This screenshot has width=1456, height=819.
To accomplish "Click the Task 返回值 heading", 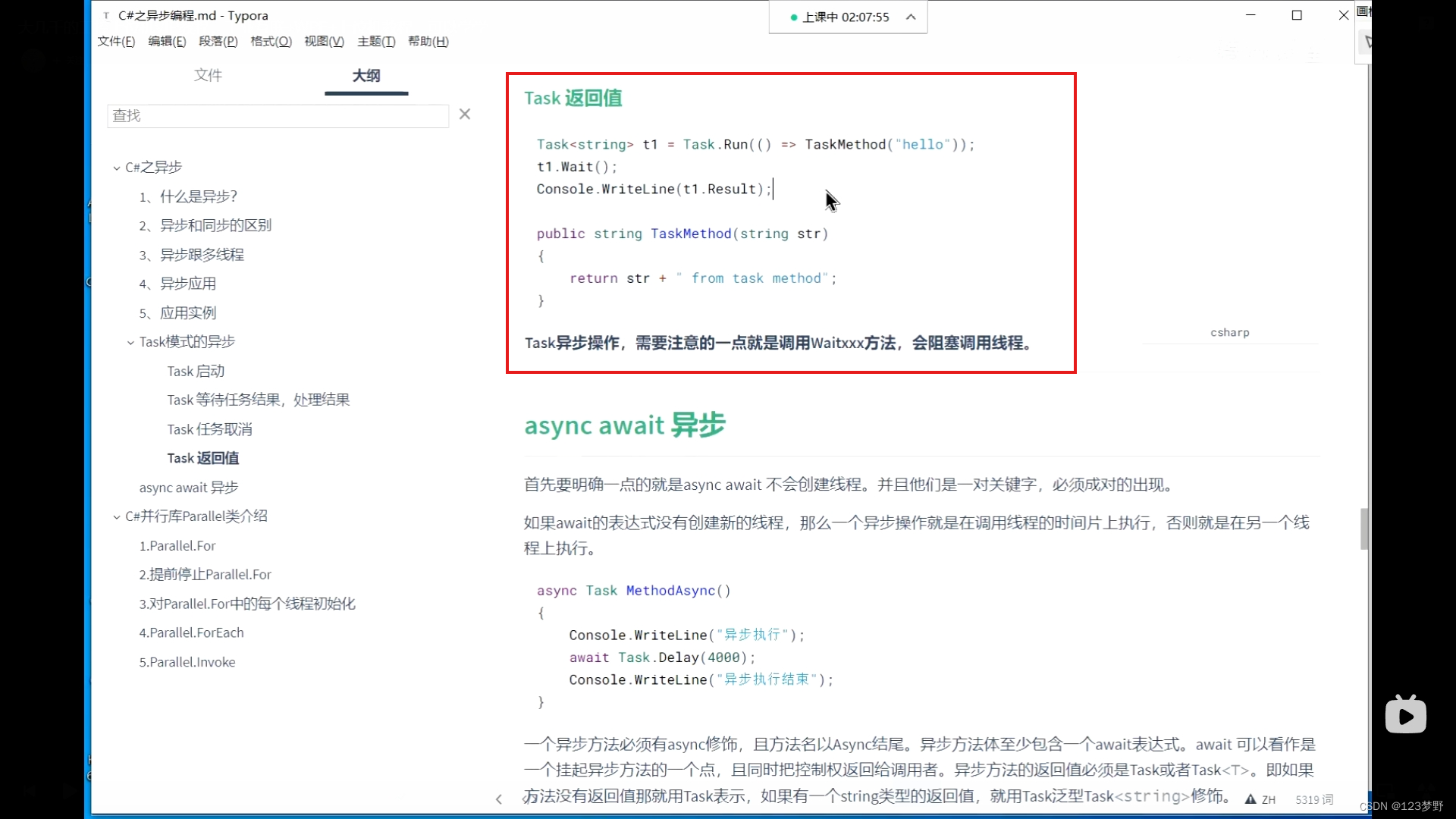I will (x=573, y=98).
